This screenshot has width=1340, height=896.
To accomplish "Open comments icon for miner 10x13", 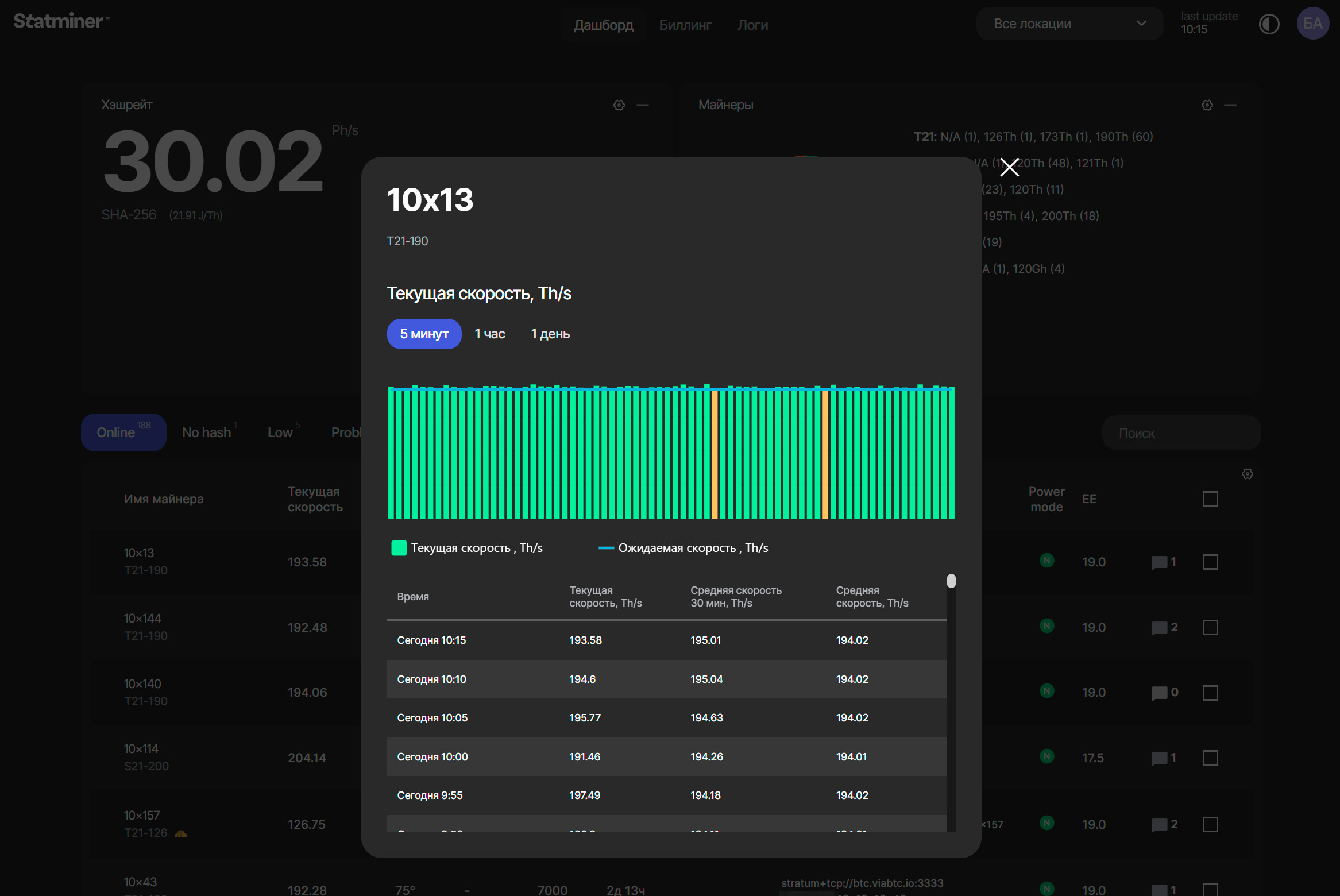I will 1159,562.
